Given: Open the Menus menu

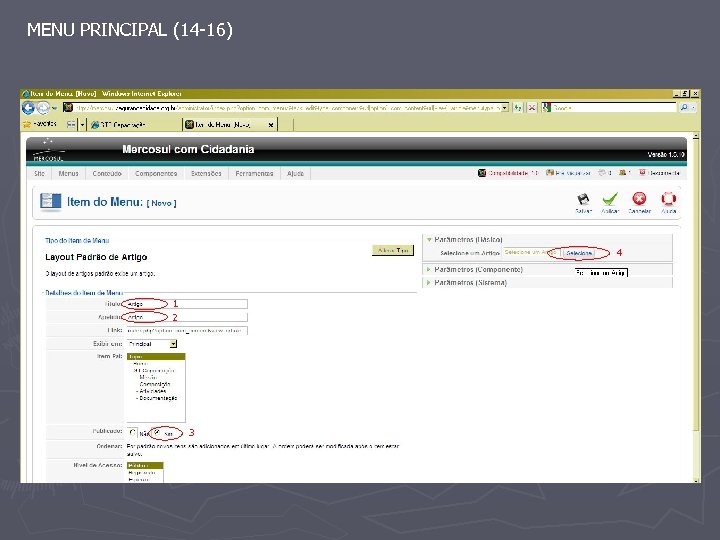Looking at the screenshot, I should (68, 173).
